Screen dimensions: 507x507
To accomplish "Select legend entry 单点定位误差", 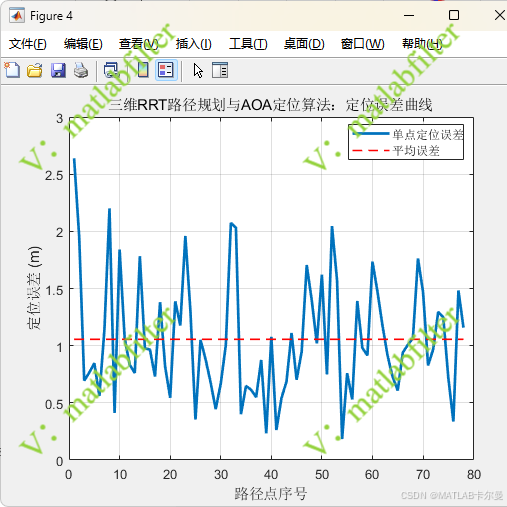I will [x=428, y=135].
